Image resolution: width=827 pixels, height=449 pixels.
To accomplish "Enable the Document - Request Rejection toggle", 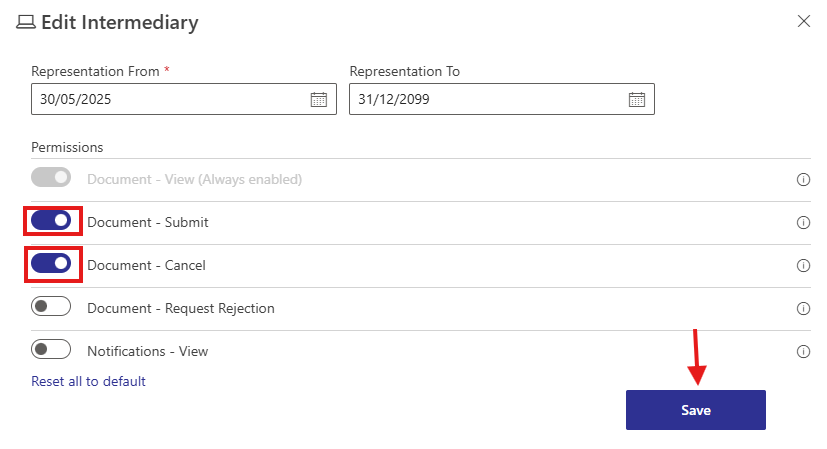I will 51,307.
